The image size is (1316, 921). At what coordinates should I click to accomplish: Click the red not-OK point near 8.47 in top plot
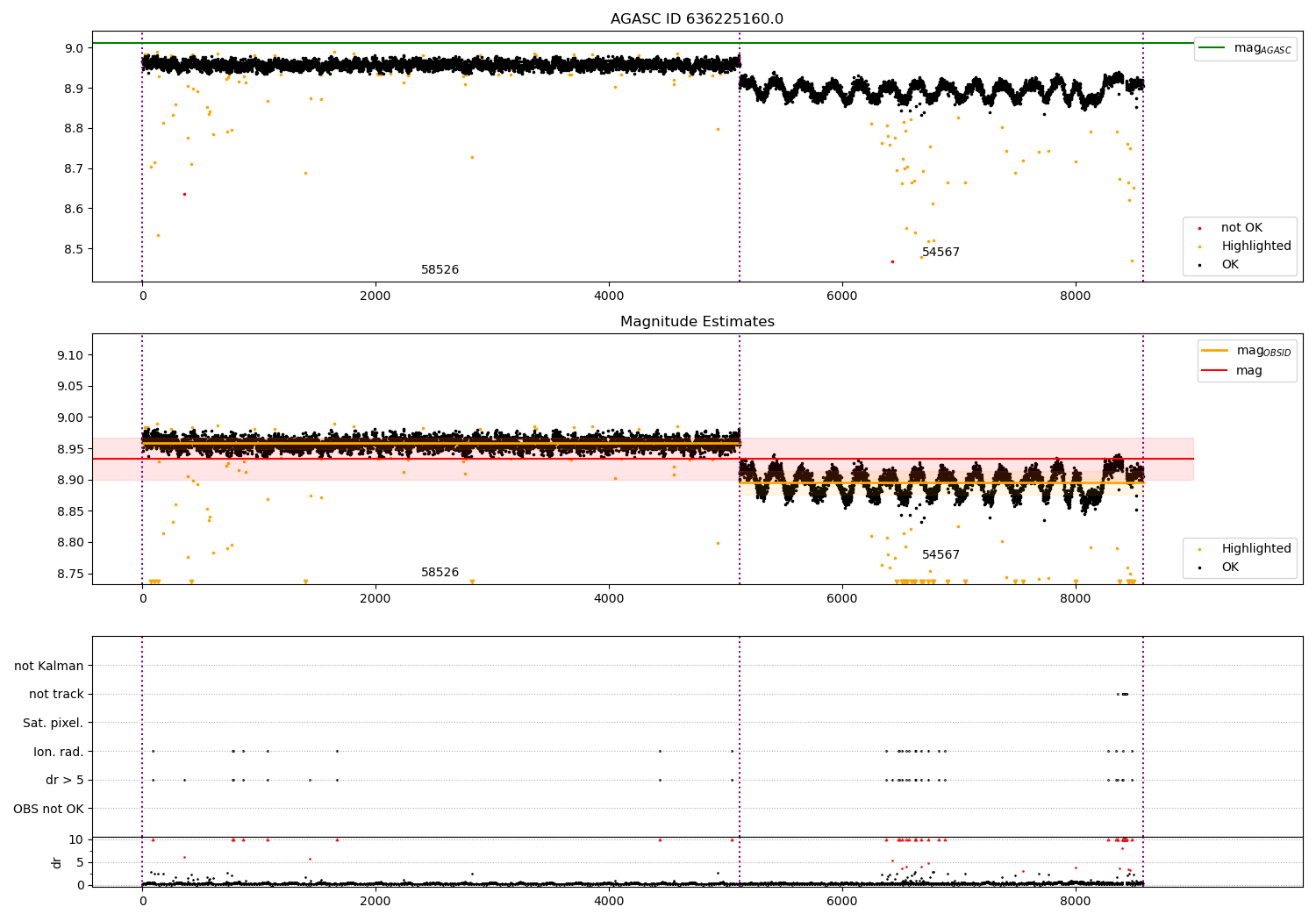click(892, 261)
